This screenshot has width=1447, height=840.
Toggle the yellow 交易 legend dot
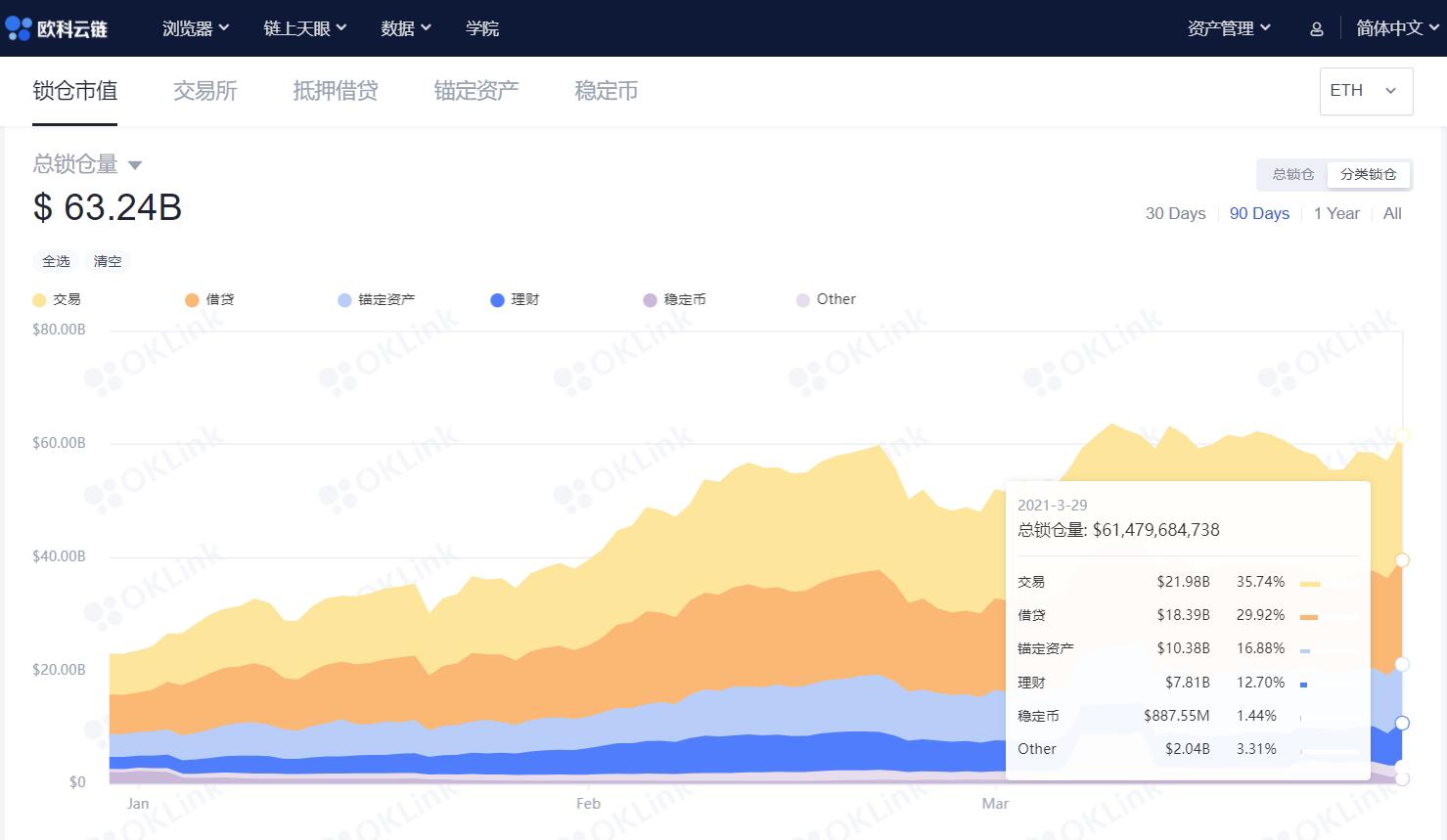pos(38,299)
